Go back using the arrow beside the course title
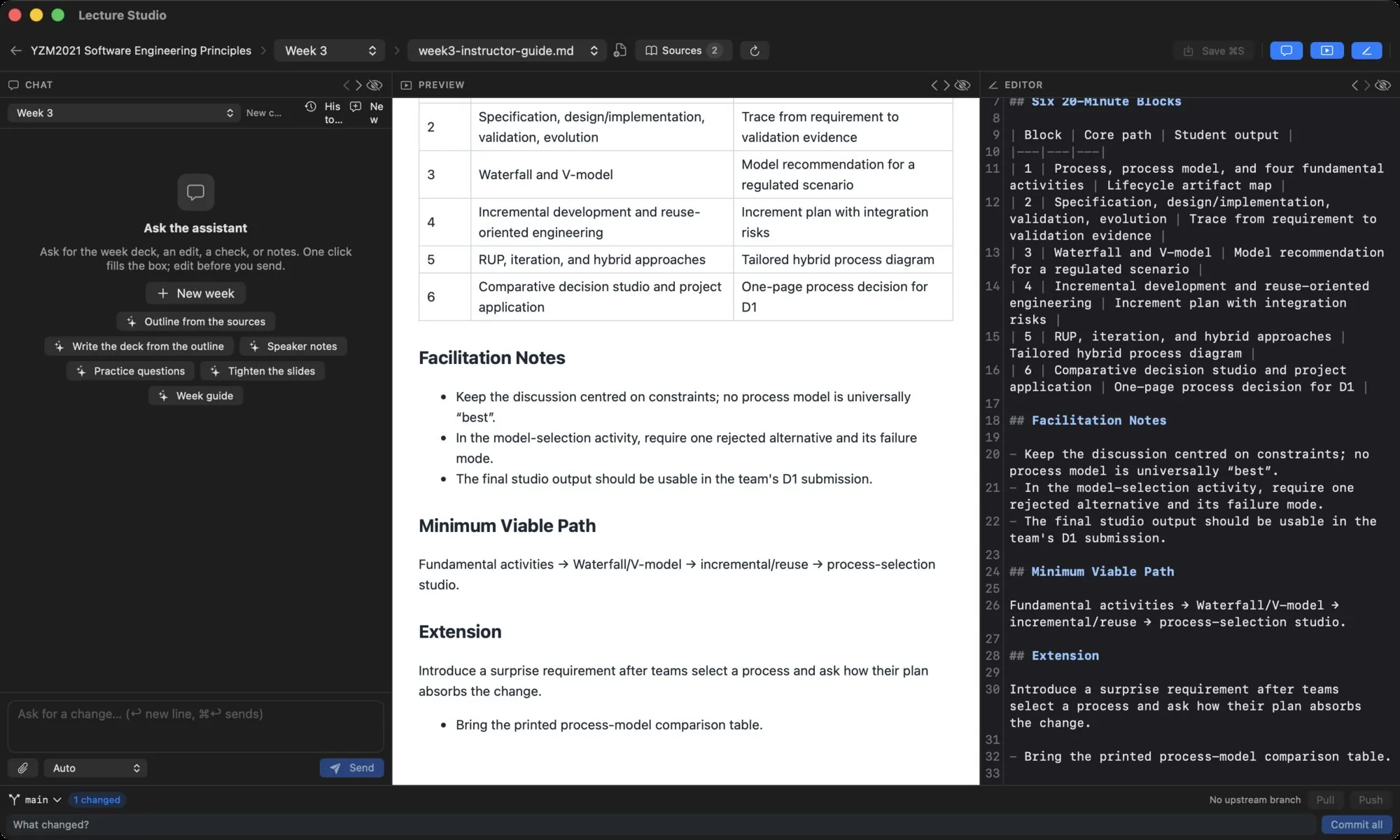 pos(15,50)
